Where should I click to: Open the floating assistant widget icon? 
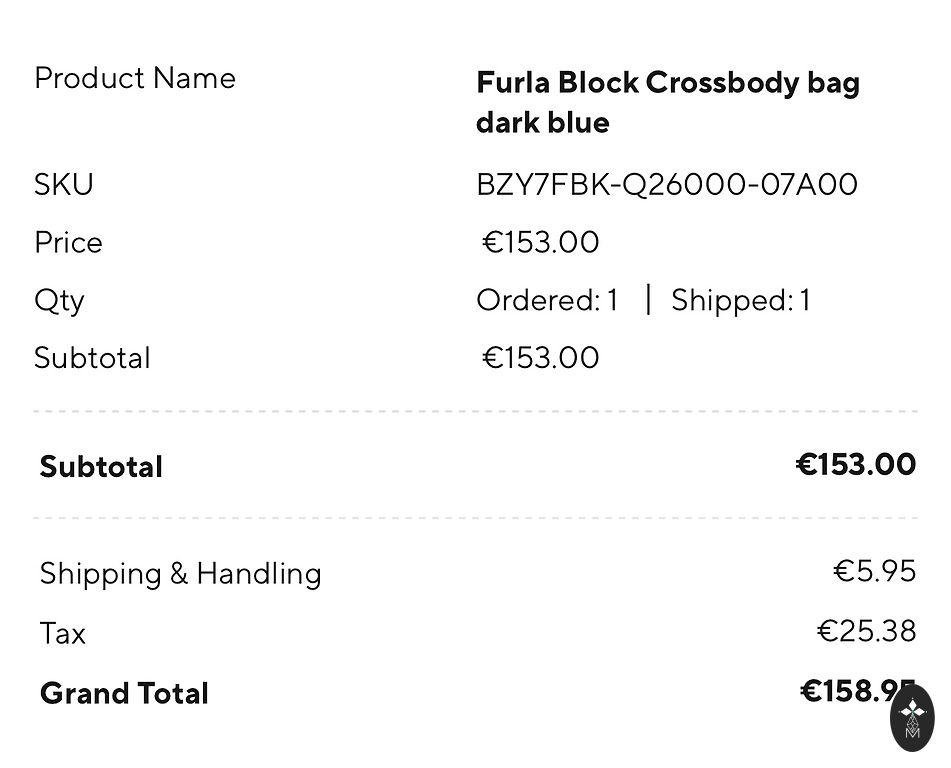point(912,717)
